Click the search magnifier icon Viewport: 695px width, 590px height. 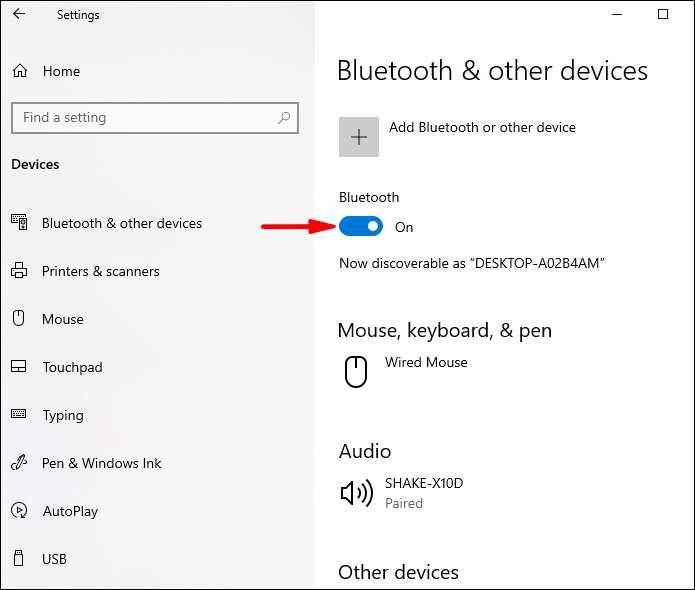point(285,118)
